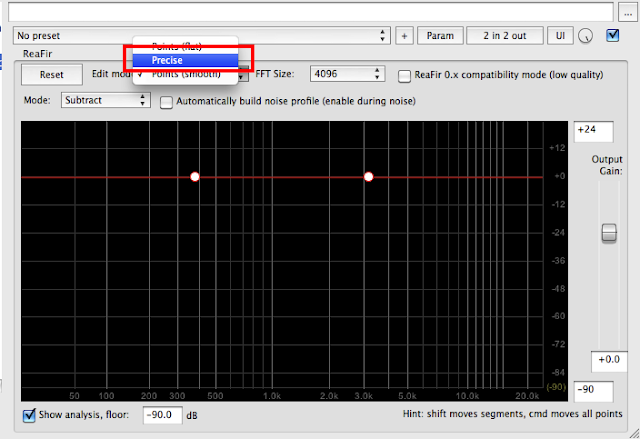Click the -90 graph bottom range field
The height and width of the screenshot is (439, 640).
pyautogui.click(x=593, y=391)
